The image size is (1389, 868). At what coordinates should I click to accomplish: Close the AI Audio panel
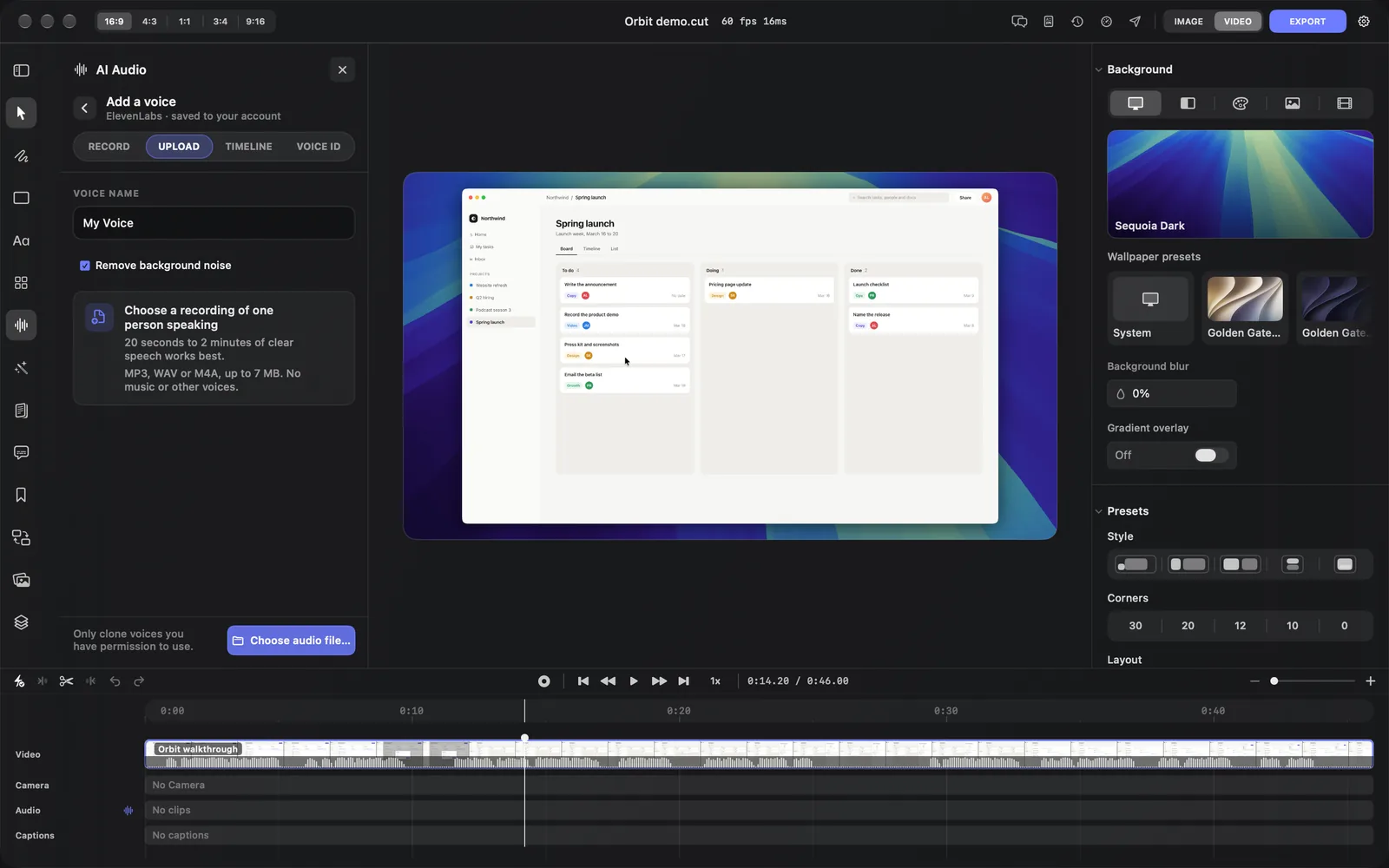(342, 70)
